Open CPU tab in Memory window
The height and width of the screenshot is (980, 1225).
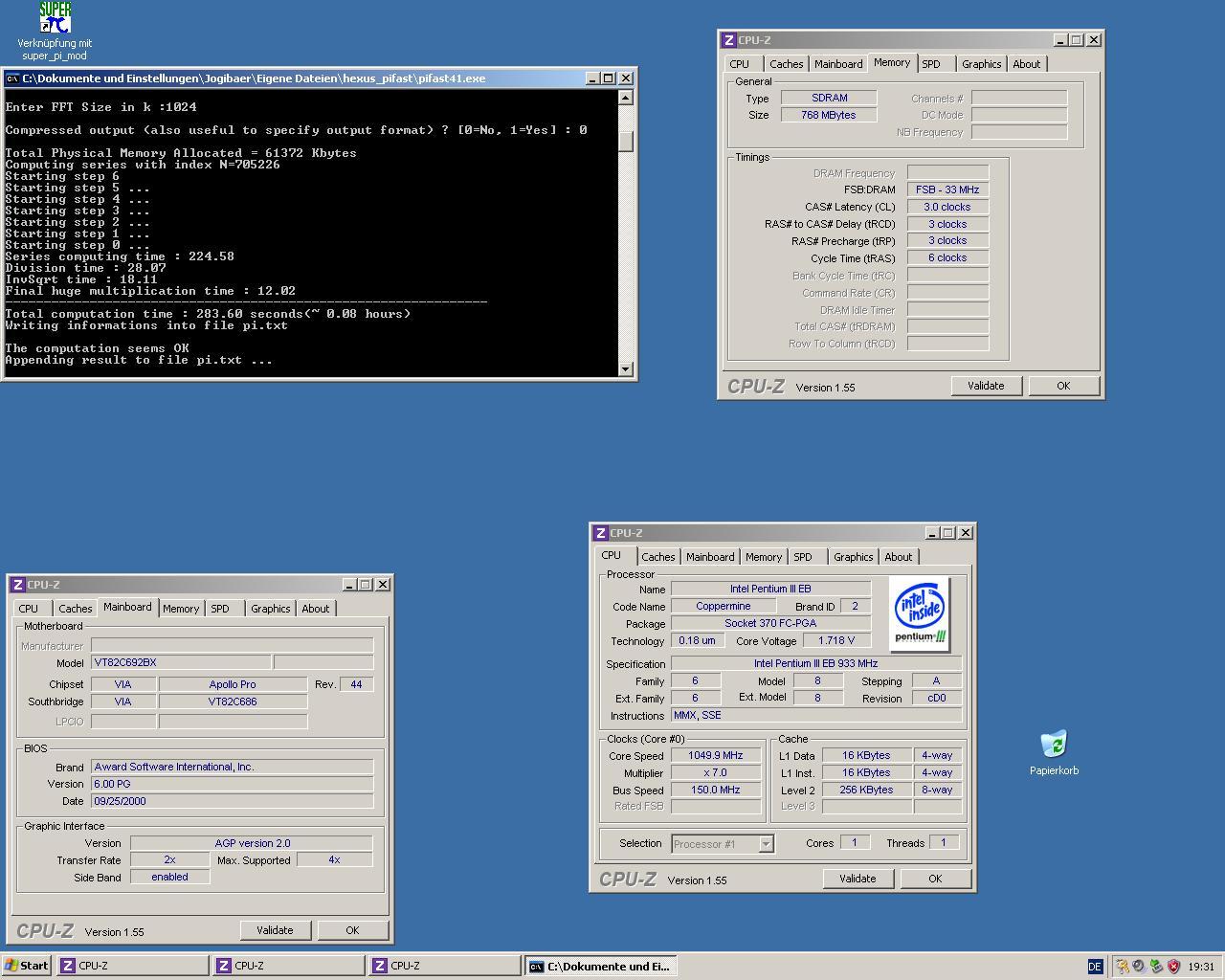[740, 64]
